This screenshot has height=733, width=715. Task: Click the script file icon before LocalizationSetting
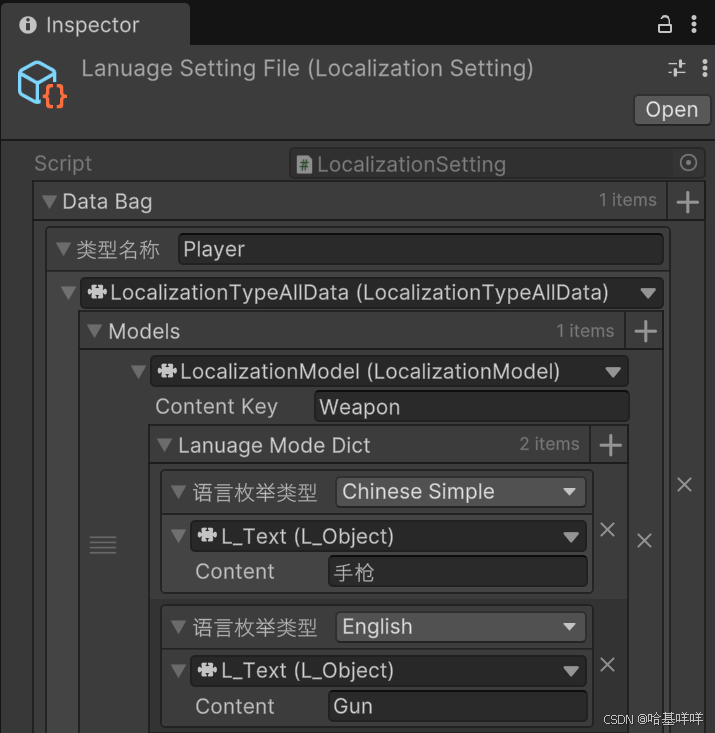click(304, 165)
